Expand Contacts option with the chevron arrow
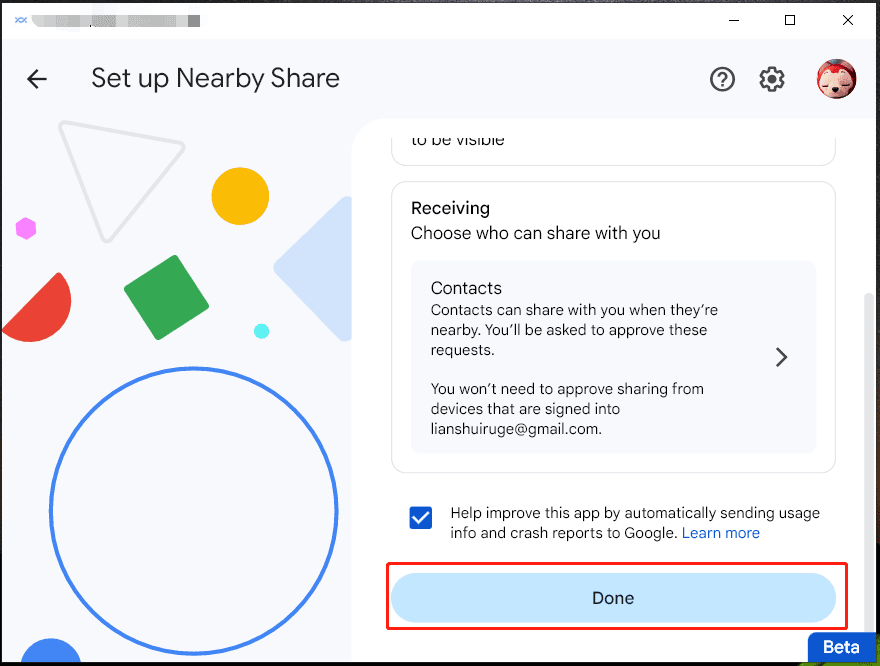Screen dimensions: 880x666 coord(781,357)
